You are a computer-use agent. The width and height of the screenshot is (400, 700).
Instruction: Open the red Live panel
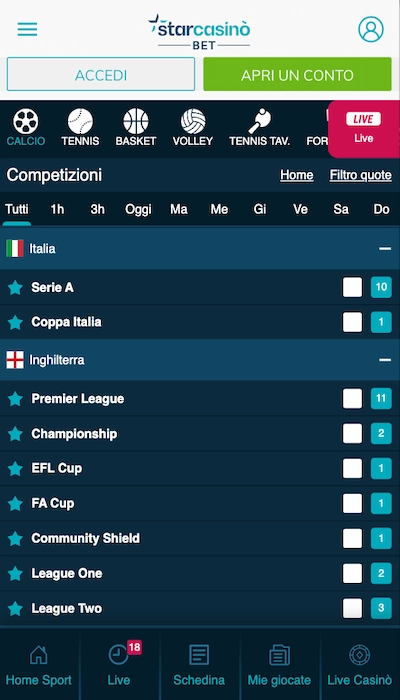click(364, 129)
